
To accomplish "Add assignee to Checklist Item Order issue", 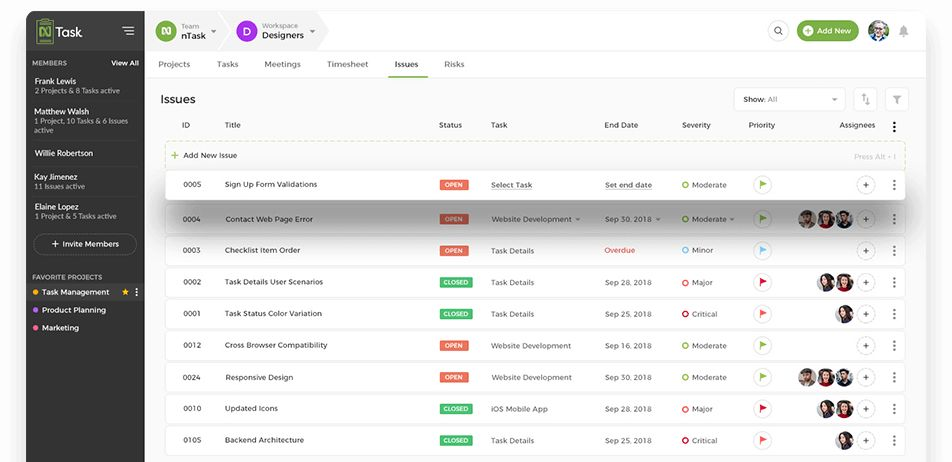I will pos(866,250).
